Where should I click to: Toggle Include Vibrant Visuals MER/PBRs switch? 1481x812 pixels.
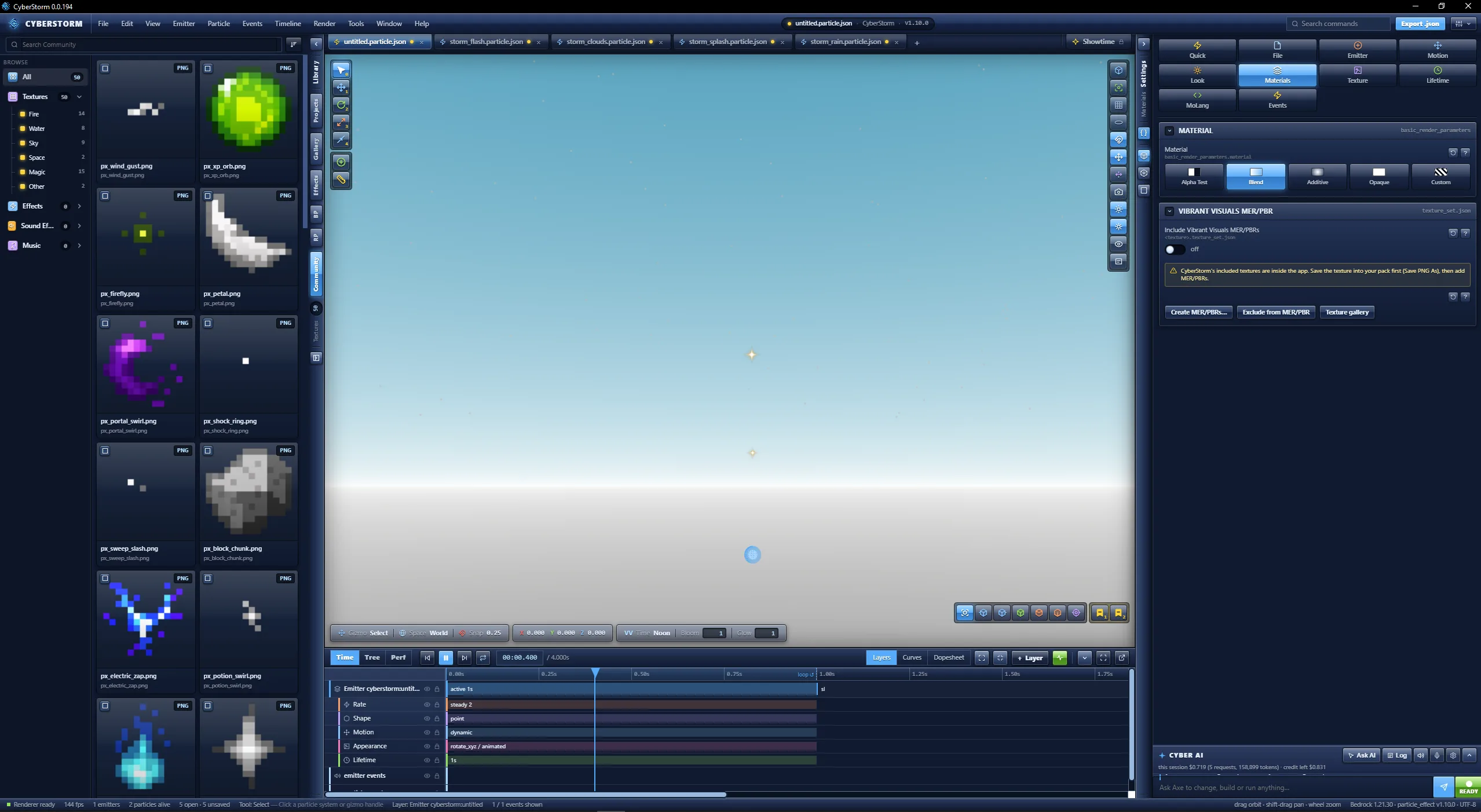pos(1175,249)
